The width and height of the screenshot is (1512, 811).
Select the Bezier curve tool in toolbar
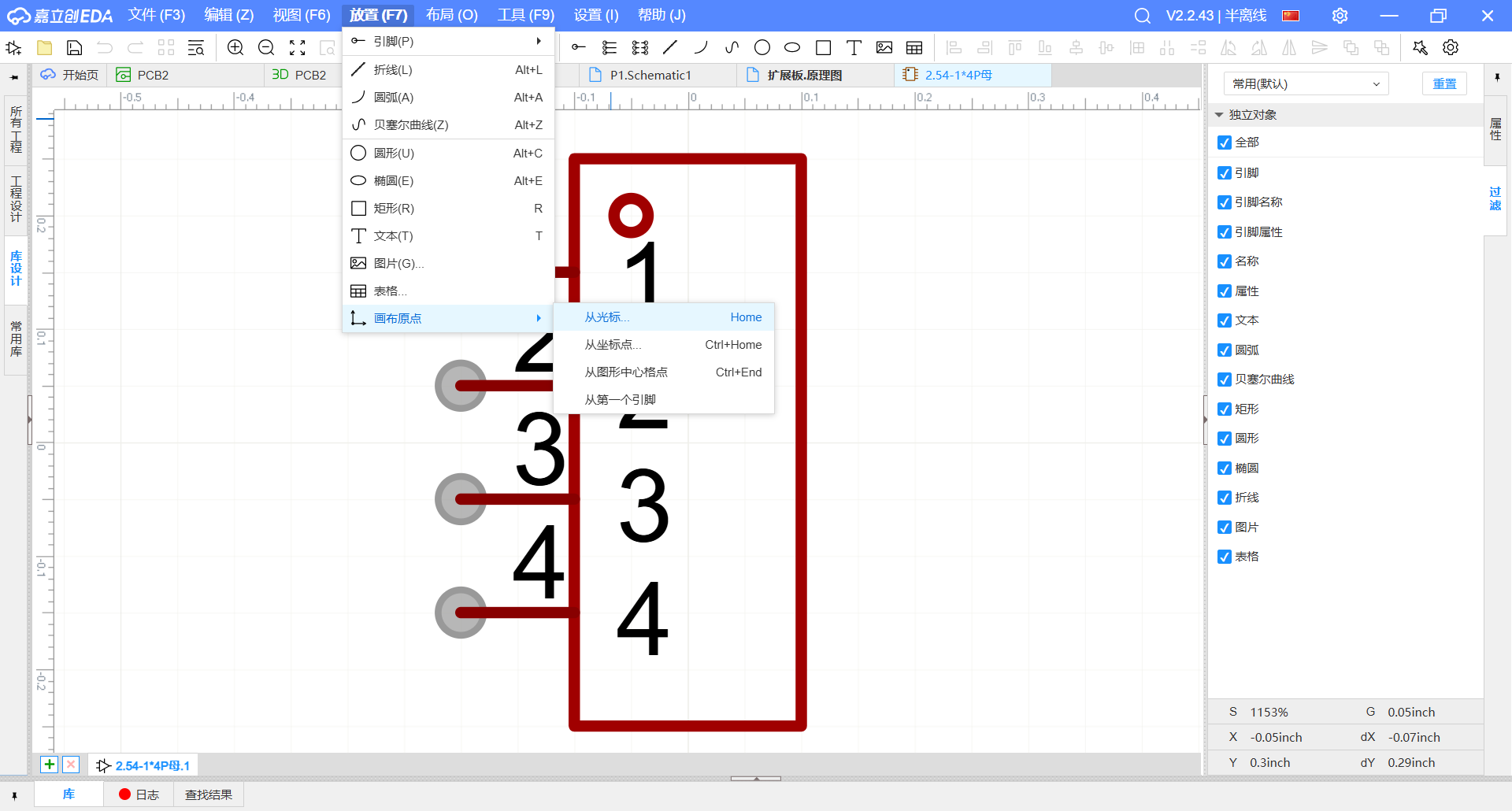click(x=732, y=47)
